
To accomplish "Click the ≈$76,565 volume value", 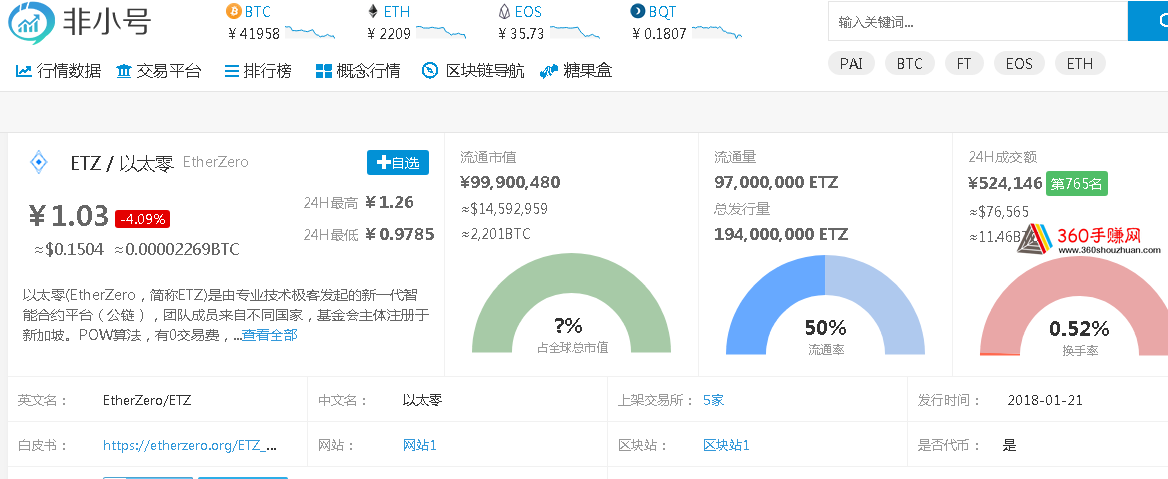I will (x=998, y=212).
